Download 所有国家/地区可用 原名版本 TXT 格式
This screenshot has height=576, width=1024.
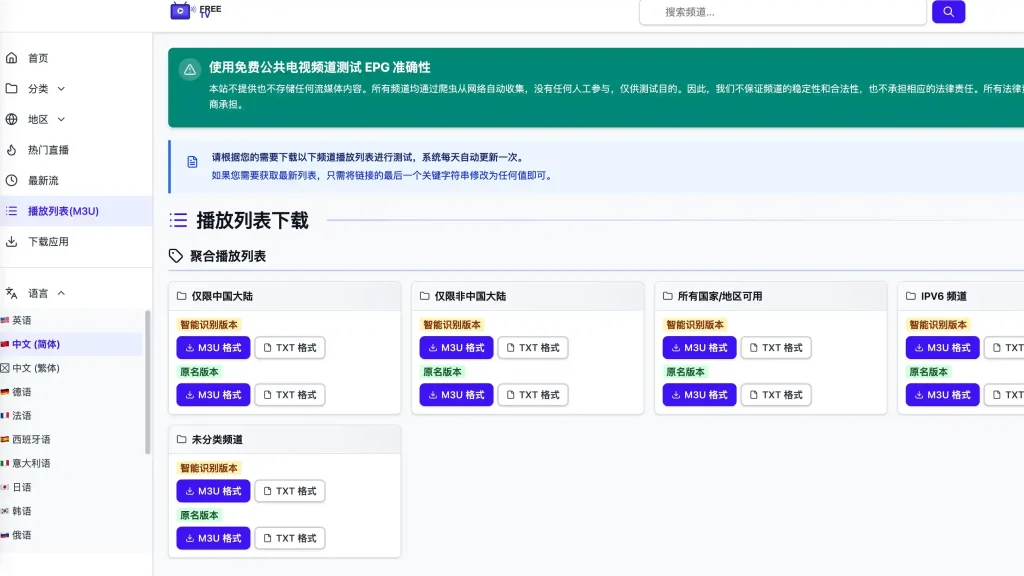click(776, 394)
